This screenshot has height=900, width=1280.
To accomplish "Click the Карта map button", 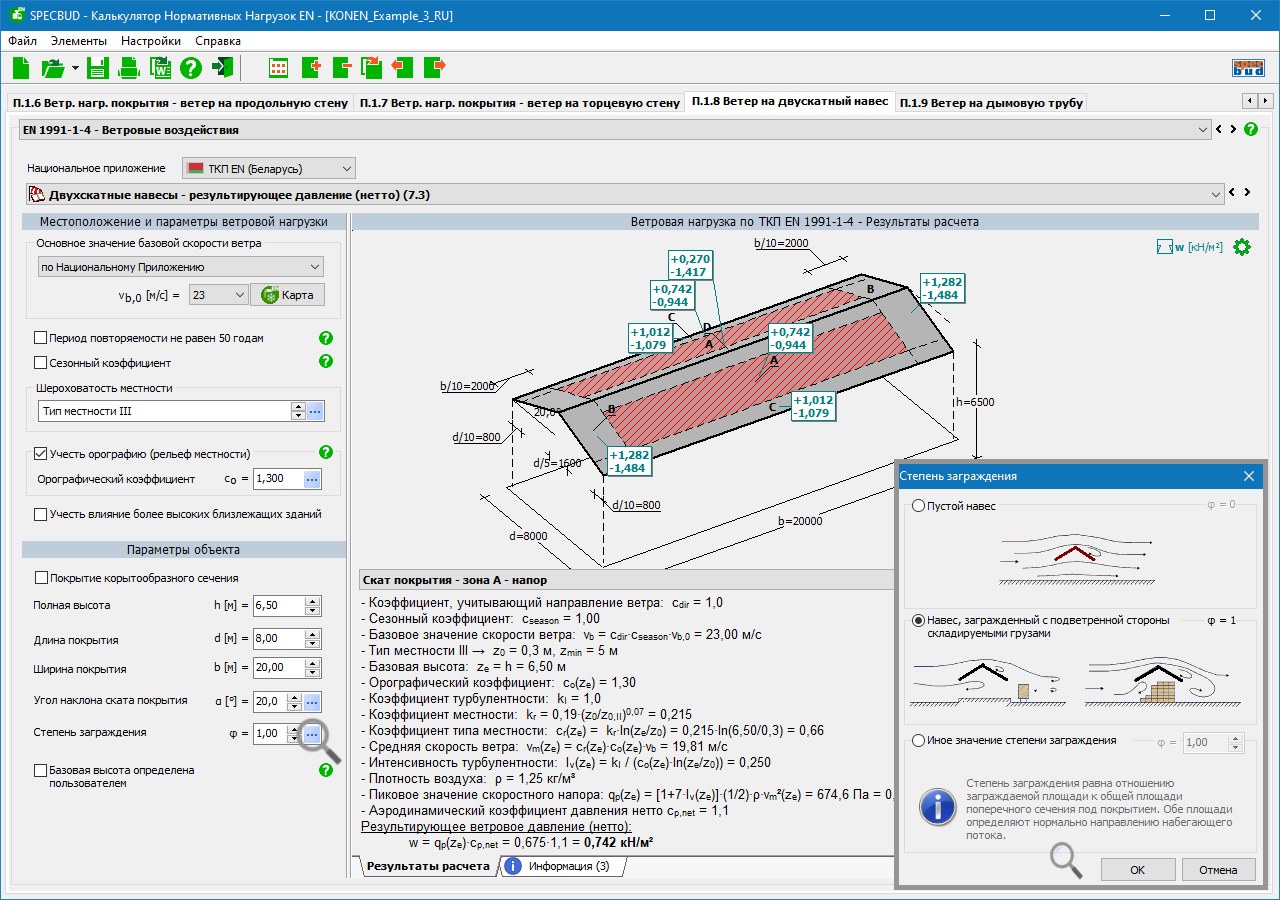I will click(287, 295).
